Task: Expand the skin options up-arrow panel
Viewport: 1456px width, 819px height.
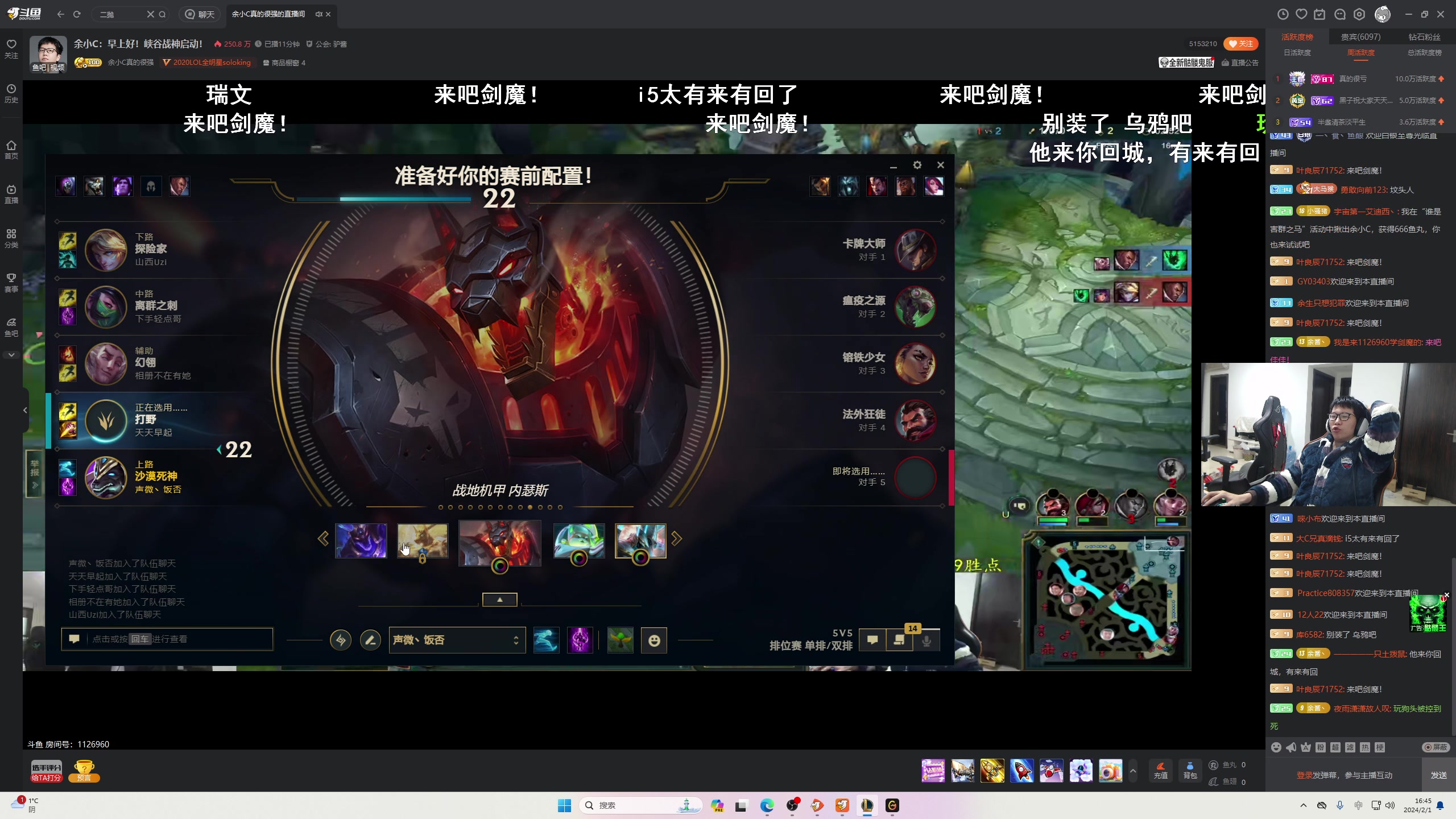Action: [x=499, y=599]
